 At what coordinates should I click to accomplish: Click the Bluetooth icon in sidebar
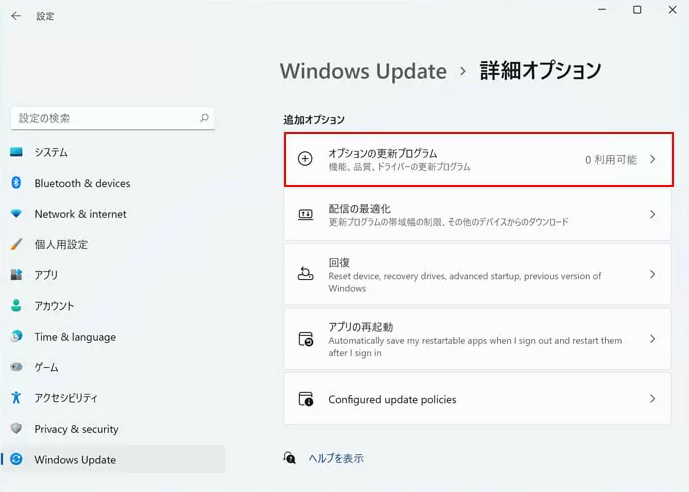pos(16,183)
